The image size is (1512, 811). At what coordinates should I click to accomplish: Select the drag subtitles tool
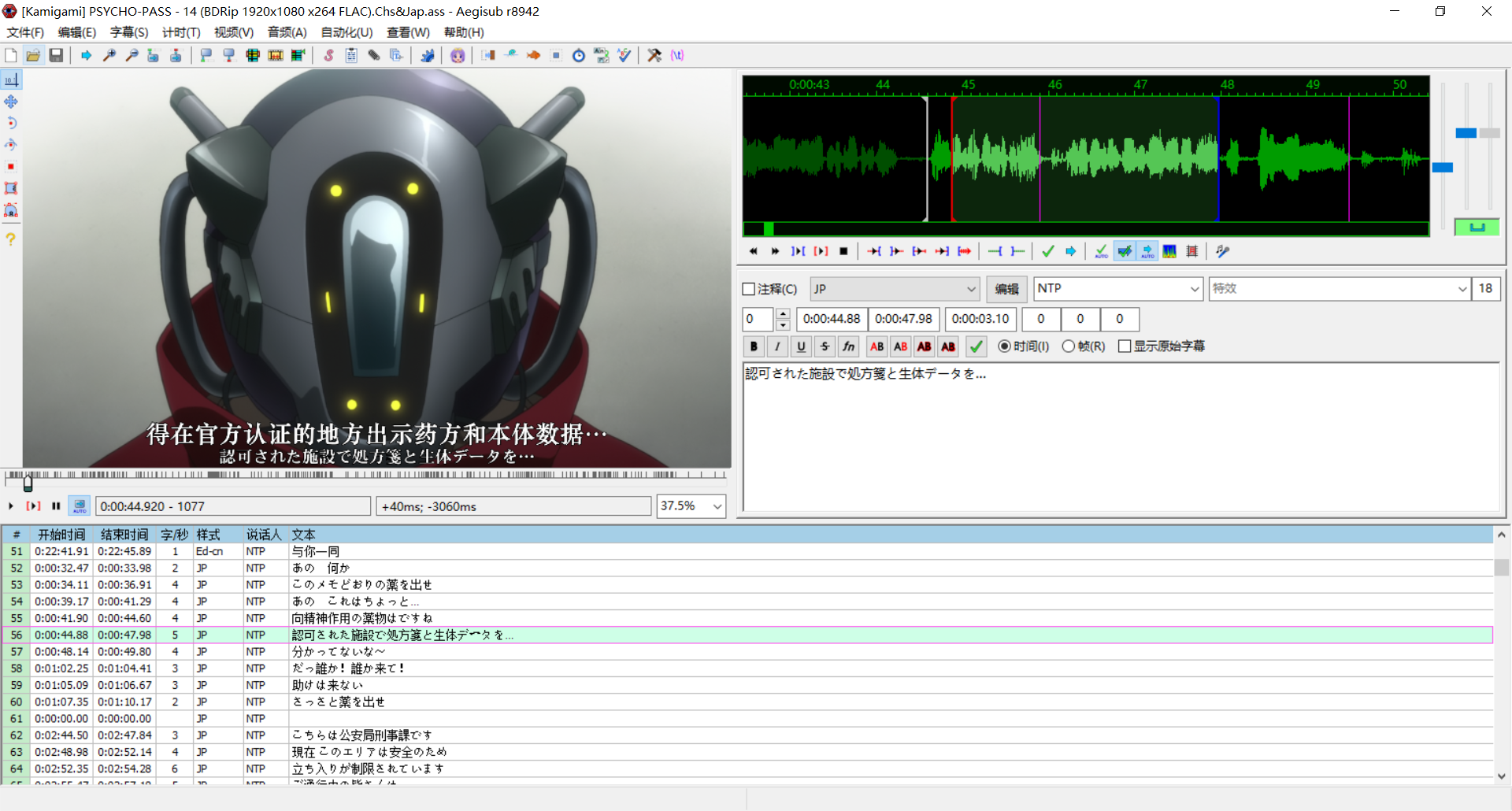click(x=11, y=102)
